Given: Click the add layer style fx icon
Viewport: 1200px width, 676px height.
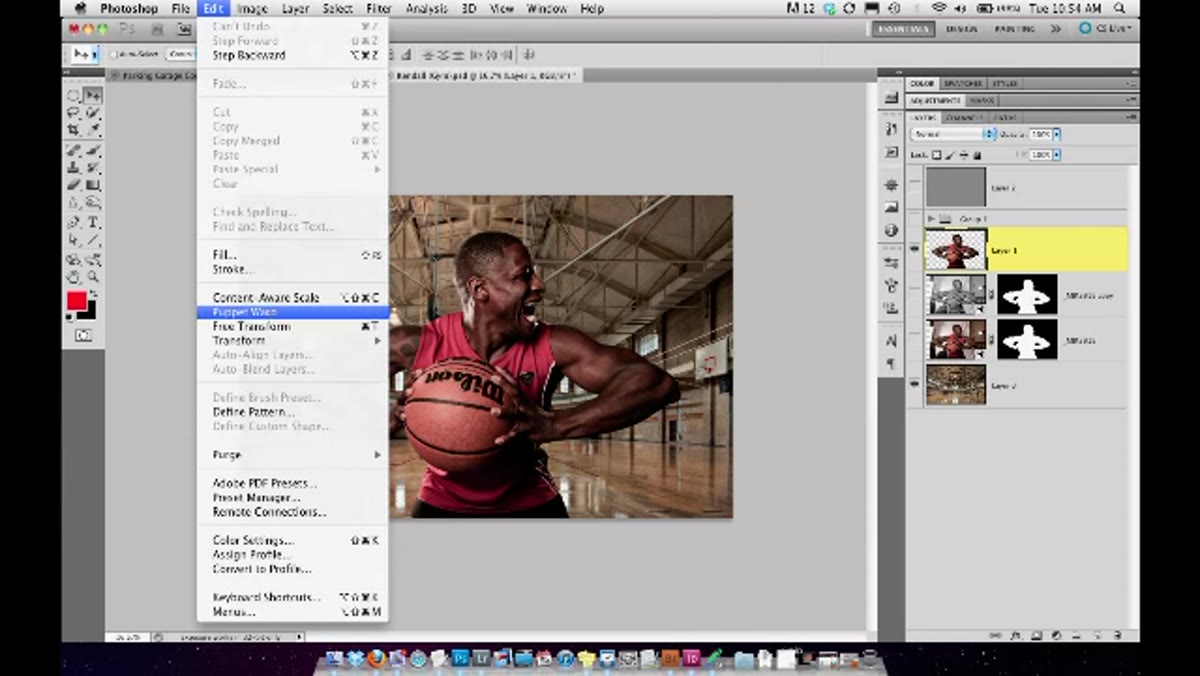Looking at the screenshot, I should [x=1014, y=635].
